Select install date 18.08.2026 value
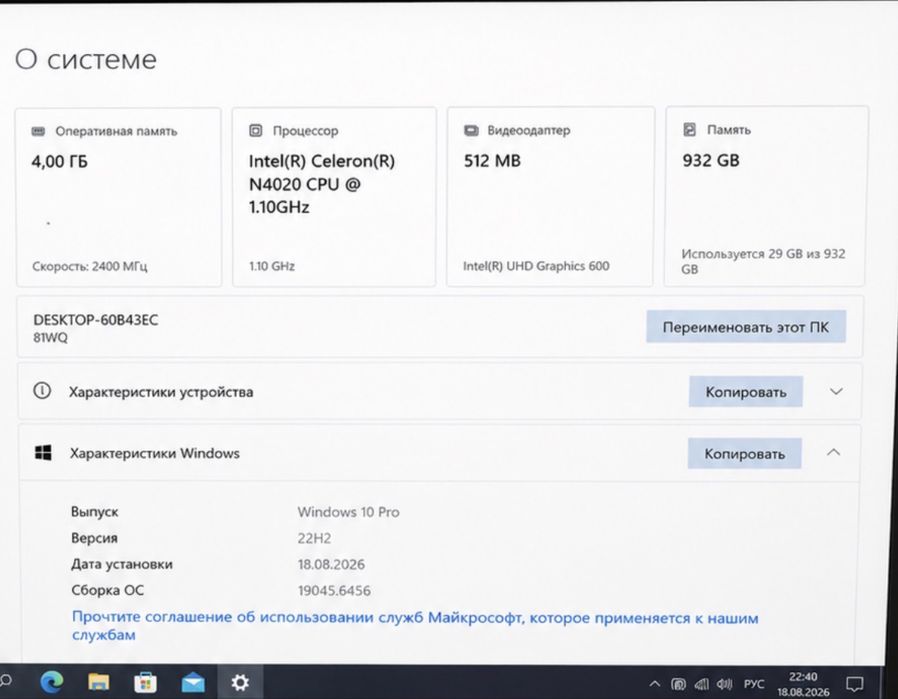The image size is (898, 699). (x=331, y=564)
